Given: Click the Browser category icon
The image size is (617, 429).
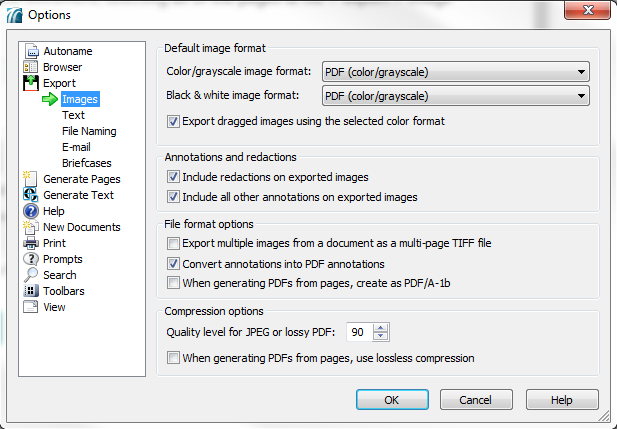Looking at the screenshot, I should click(x=31, y=67).
